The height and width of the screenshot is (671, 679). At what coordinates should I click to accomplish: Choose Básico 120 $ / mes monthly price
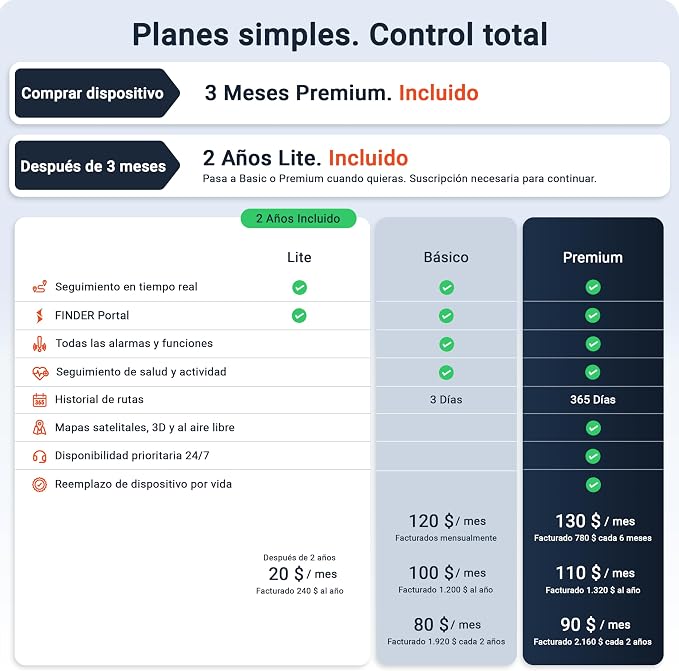point(447,521)
